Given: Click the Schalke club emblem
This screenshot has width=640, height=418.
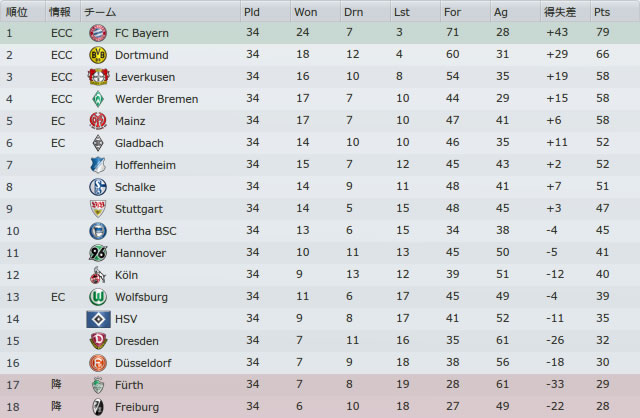Looking at the screenshot, I should click(98, 187).
